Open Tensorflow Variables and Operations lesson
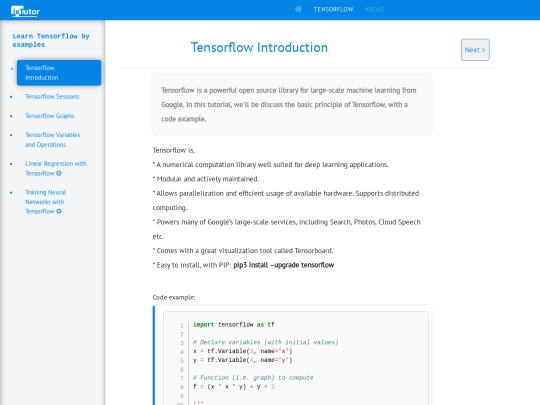 pyautogui.click(x=52, y=139)
